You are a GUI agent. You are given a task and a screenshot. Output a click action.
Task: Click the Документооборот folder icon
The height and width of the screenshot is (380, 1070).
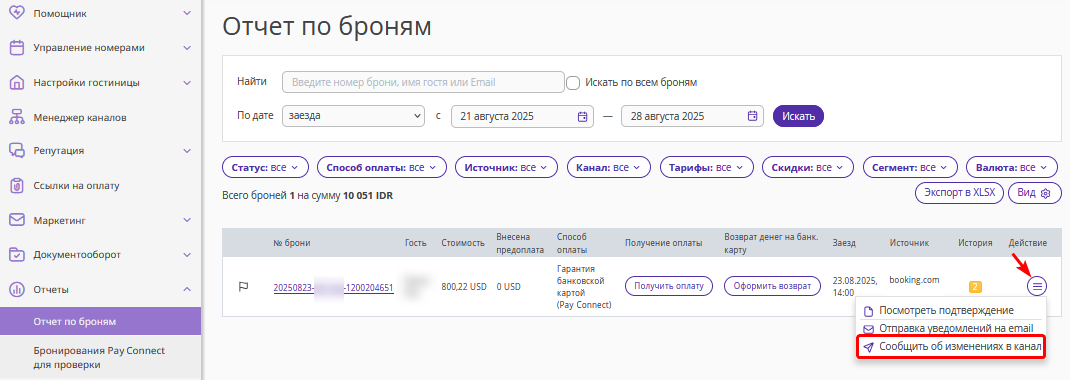click(17, 254)
